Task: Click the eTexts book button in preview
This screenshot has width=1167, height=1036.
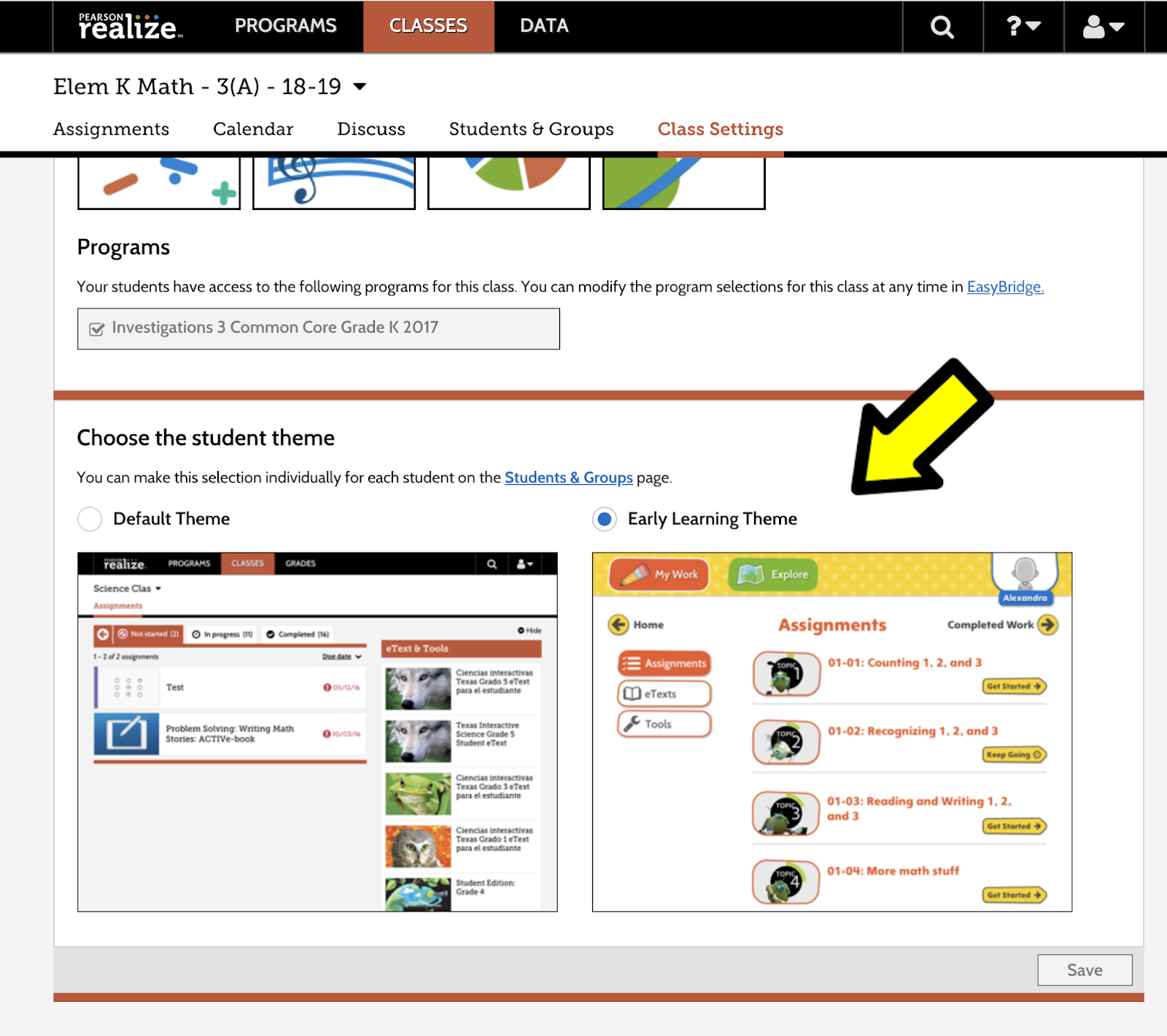Action: point(664,694)
